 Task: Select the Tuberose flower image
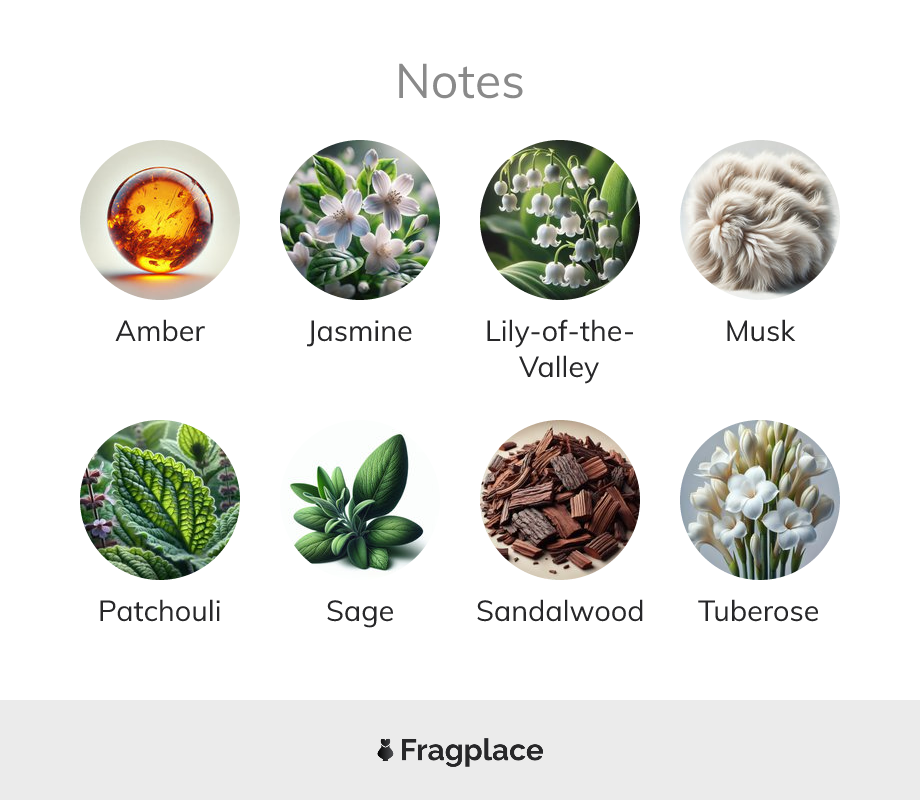pyautogui.click(x=760, y=499)
